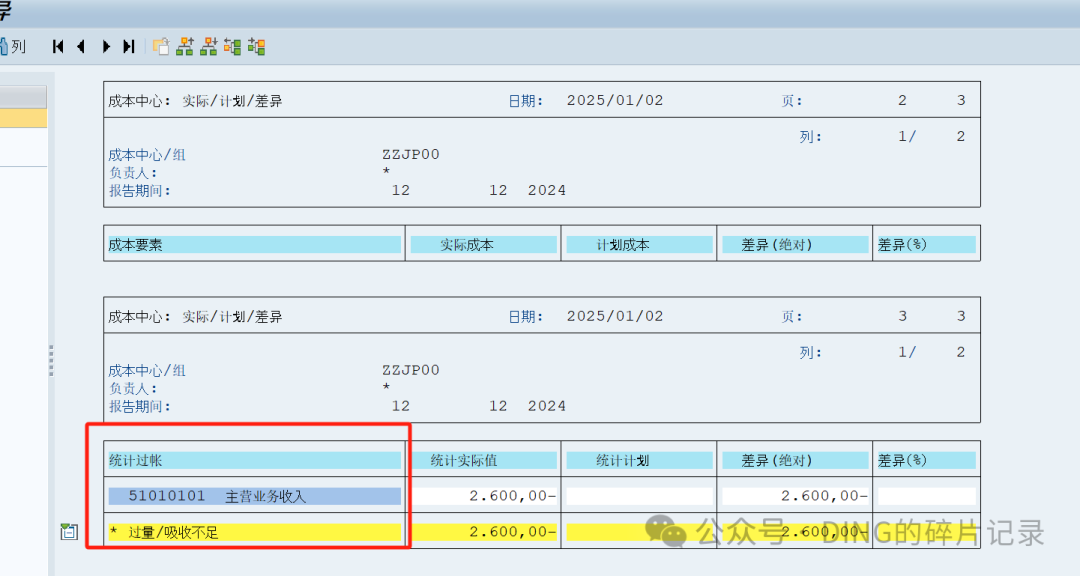Jump to last column arrow
The image size is (1080, 576).
point(129,46)
